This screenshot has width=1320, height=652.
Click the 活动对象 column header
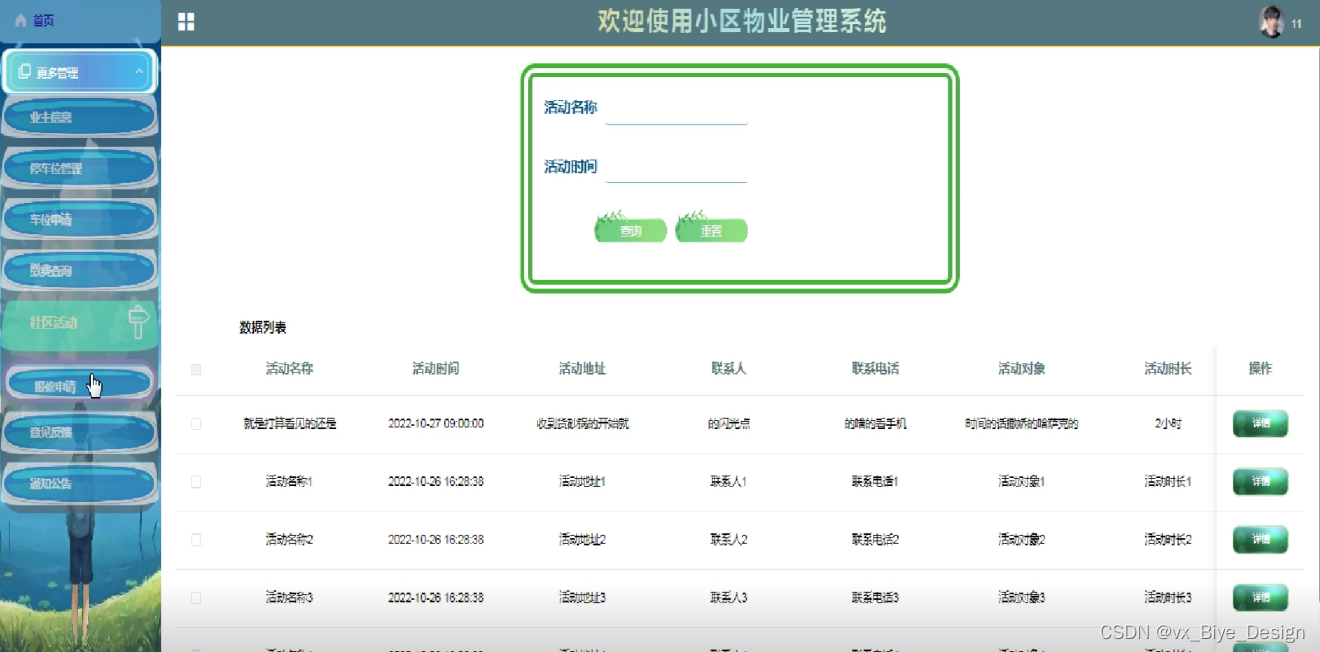pos(1021,369)
